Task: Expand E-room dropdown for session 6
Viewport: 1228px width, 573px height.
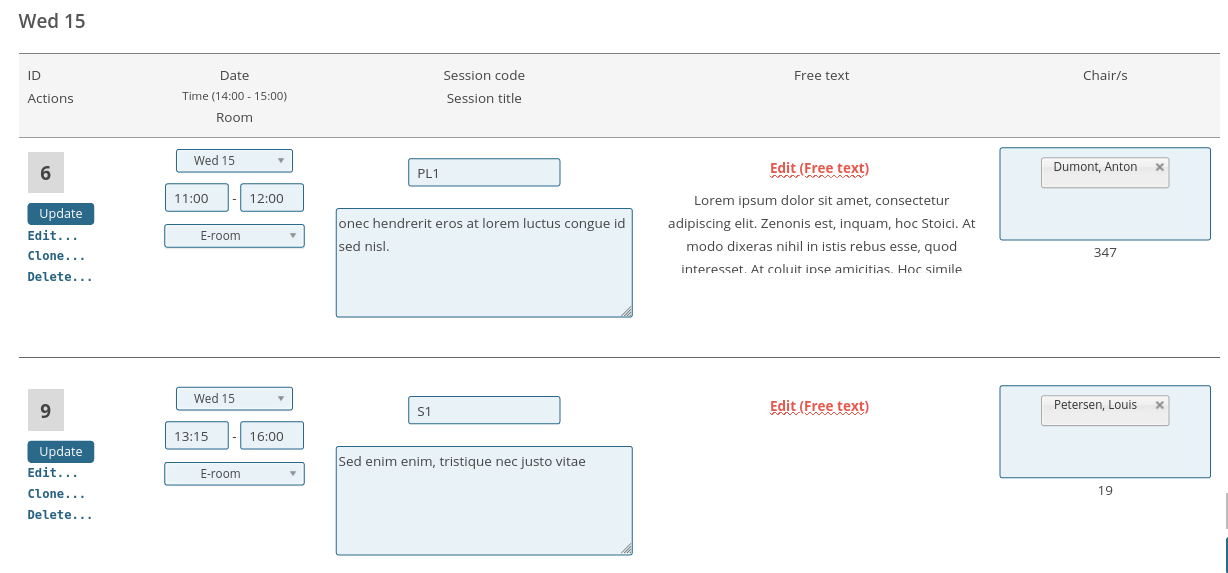Action: [x=234, y=236]
